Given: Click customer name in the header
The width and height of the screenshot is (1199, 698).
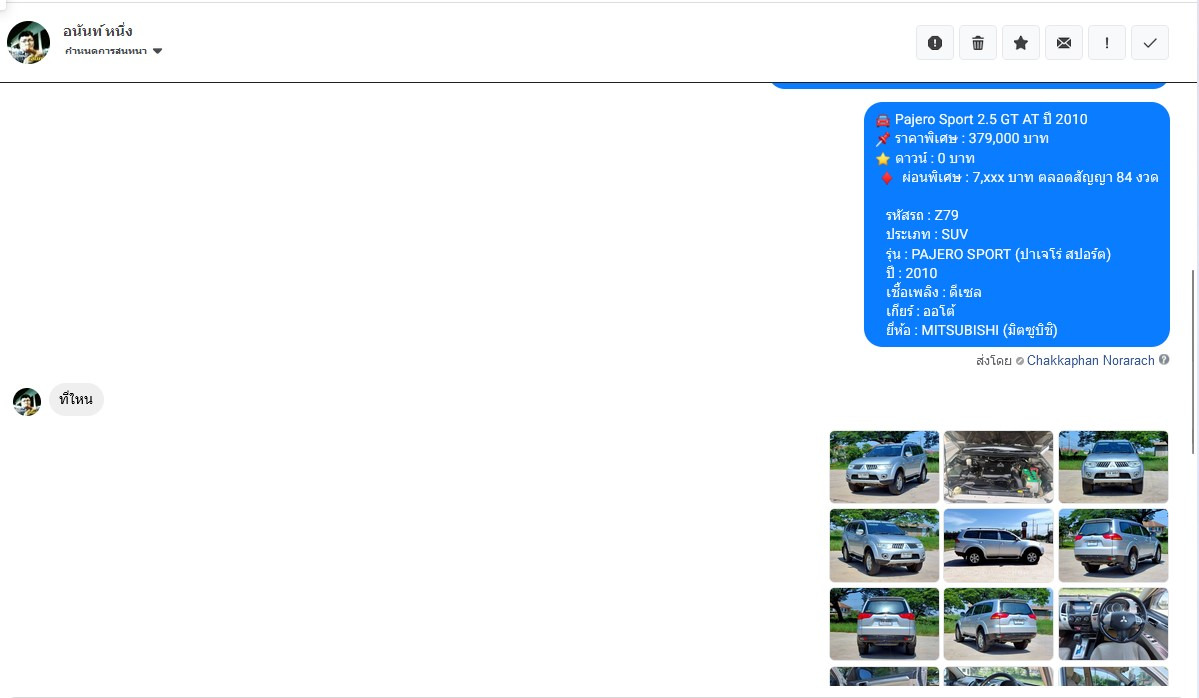Looking at the screenshot, I should click(x=98, y=31).
